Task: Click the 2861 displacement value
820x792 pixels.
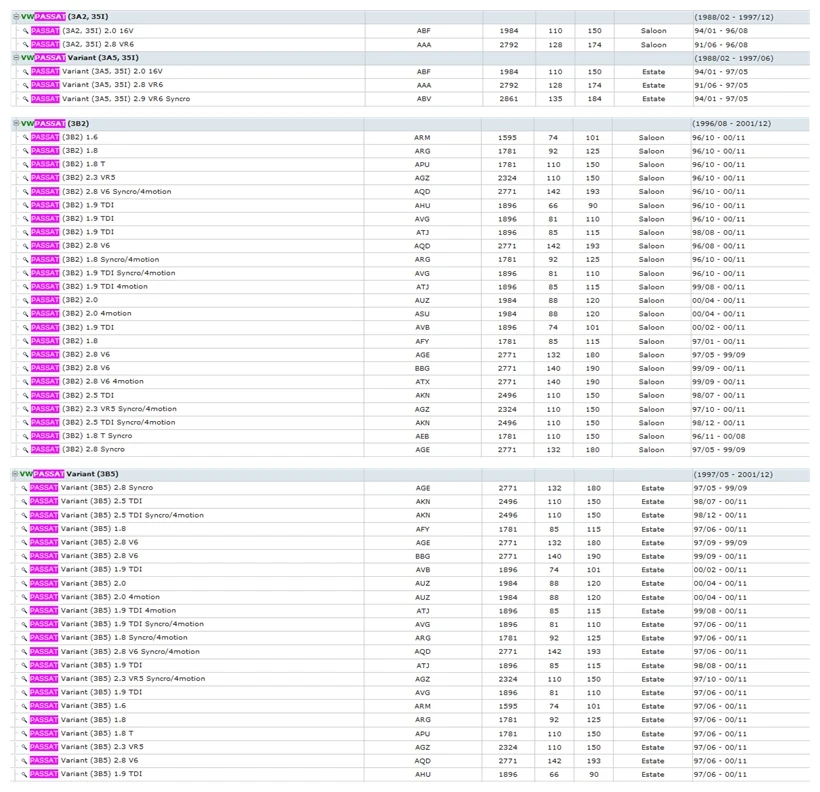Action: click(x=509, y=99)
